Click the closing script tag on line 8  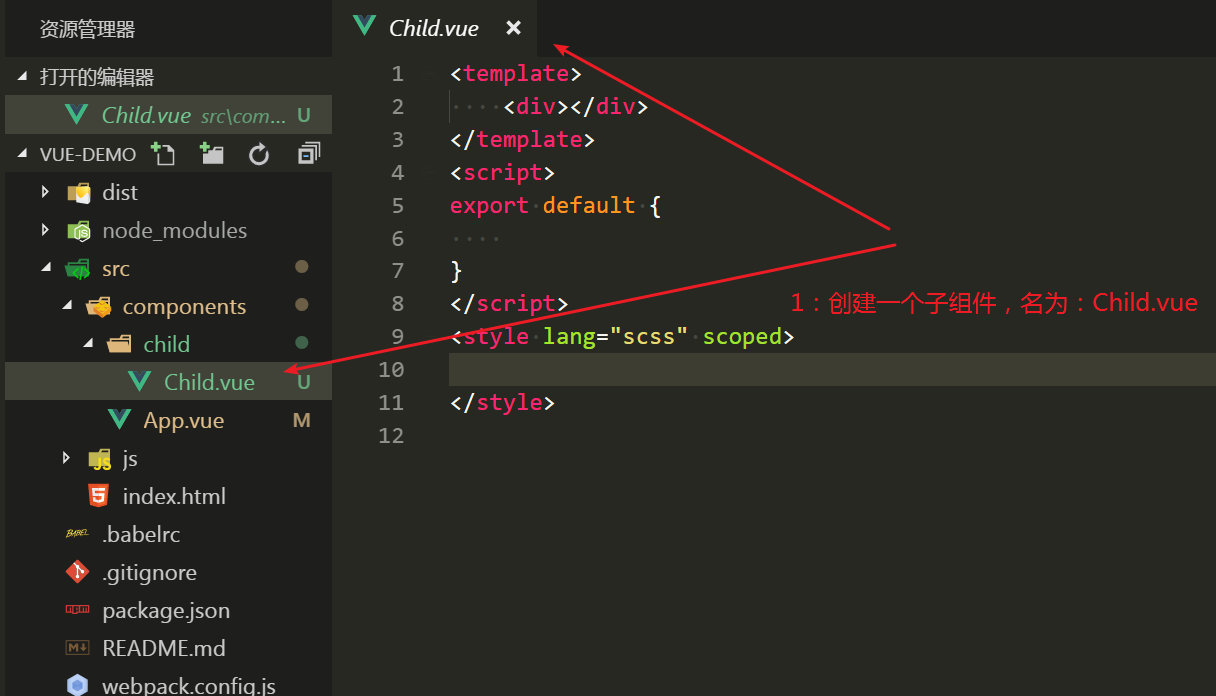click(x=509, y=304)
